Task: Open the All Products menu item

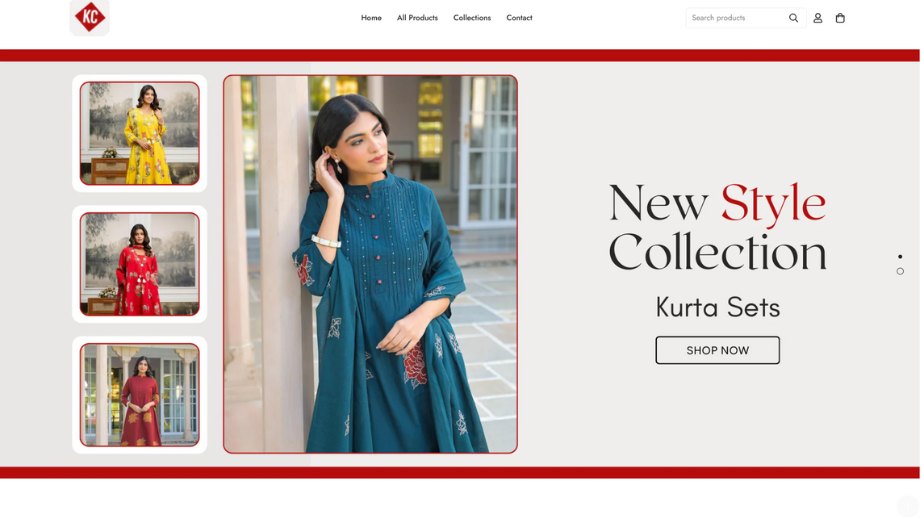Action: pyautogui.click(x=417, y=18)
